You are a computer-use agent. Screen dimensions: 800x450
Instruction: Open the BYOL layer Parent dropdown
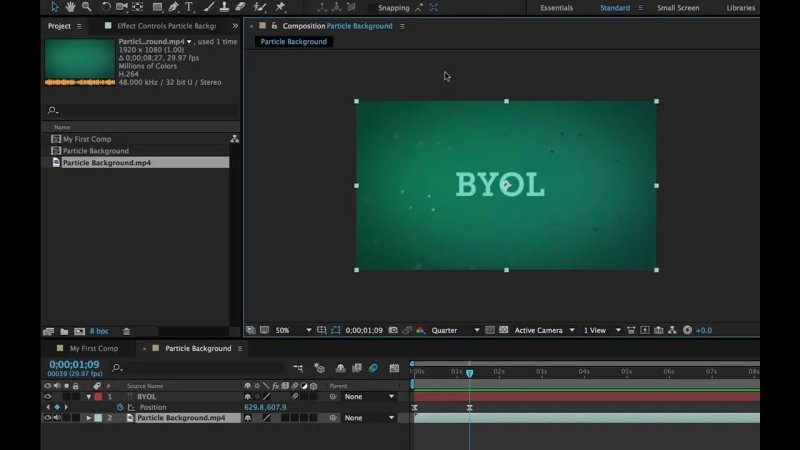tap(369, 396)
